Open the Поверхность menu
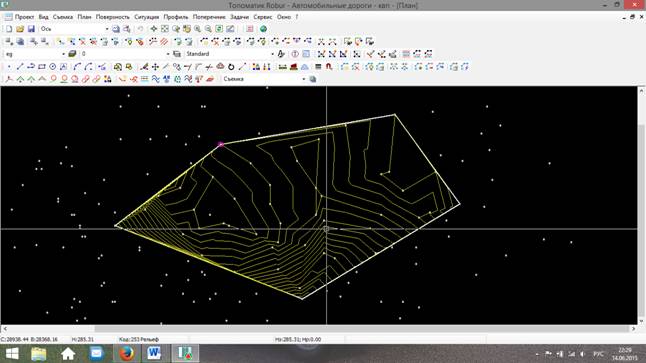Viewport: 646px width, 363px height. (112, 17)
